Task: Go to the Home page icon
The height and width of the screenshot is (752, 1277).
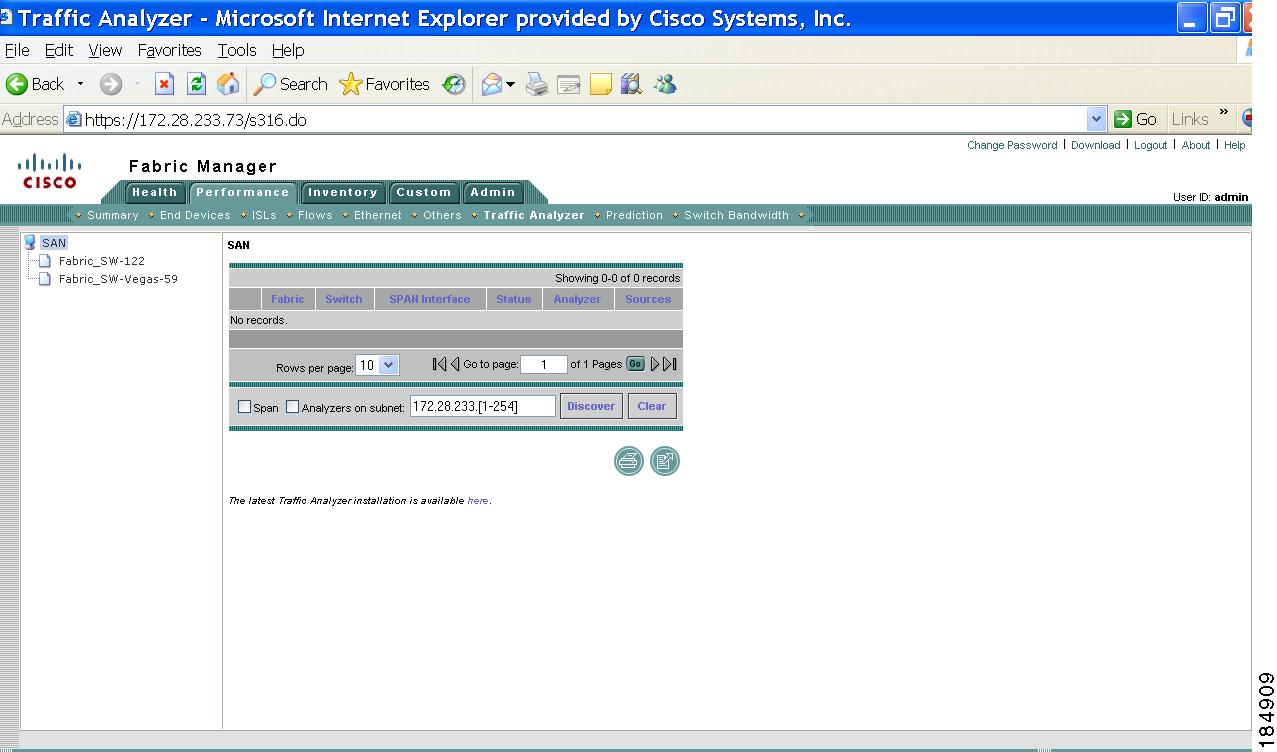Action: [x=228, y=85]
